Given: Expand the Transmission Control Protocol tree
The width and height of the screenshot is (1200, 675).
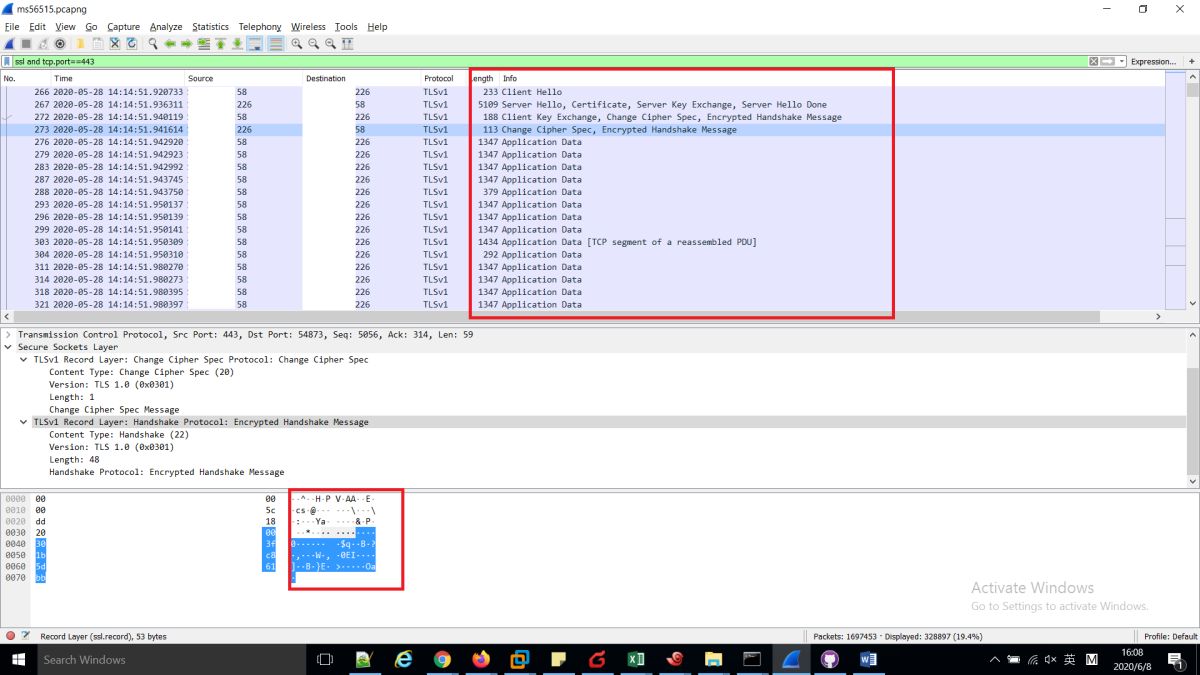Looking at the screenshot, I should [9, 335].
